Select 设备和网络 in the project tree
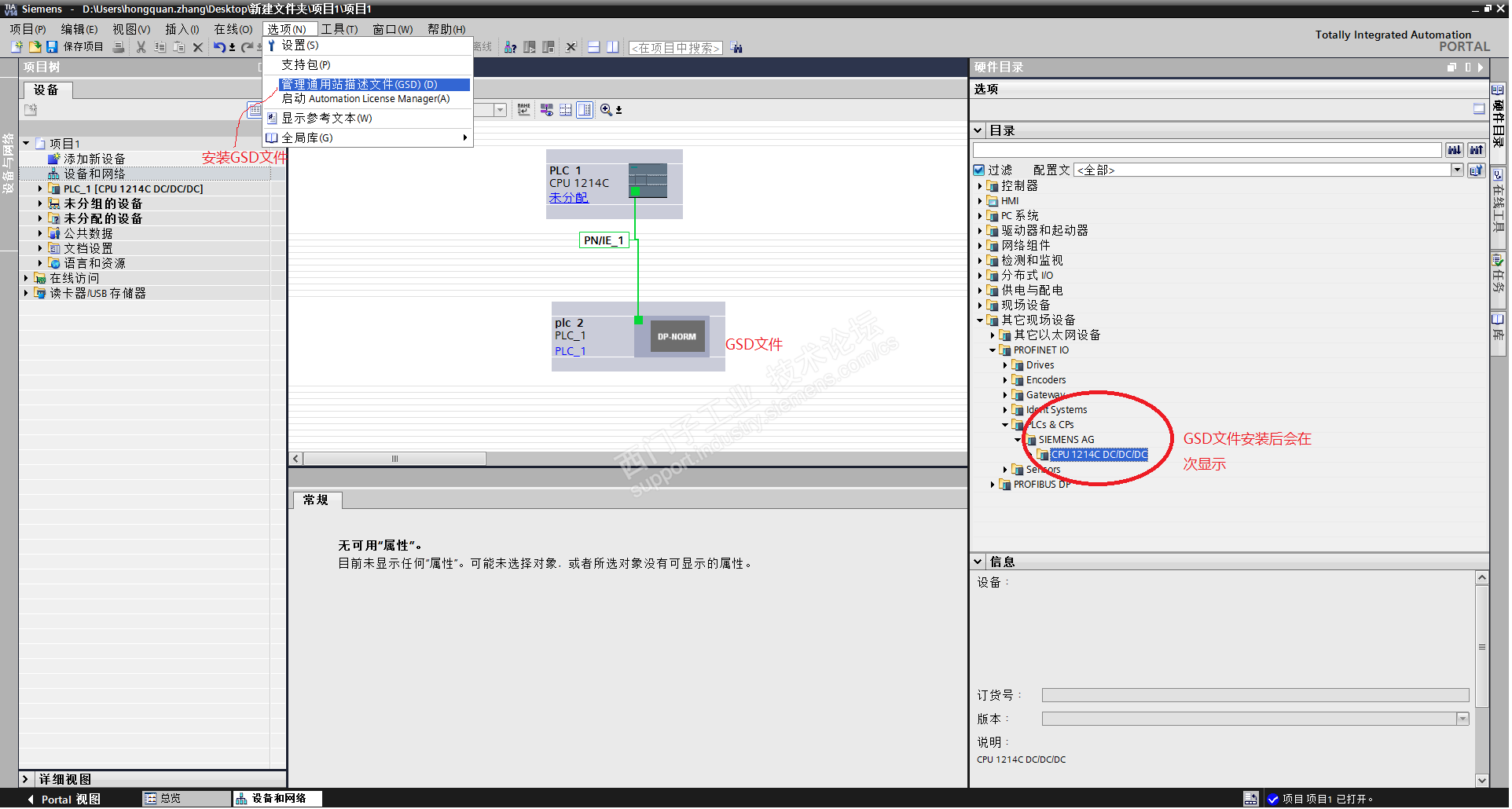Image resolution: width=1512 pixels, height=809 pixels. (x=94, y=174)
